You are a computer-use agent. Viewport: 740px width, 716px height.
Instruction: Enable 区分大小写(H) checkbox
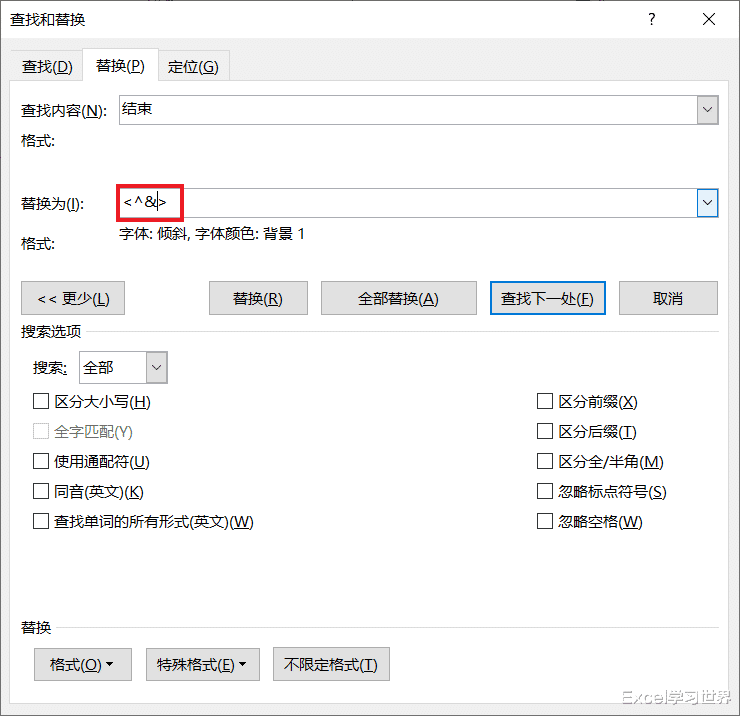[x=41, y=402]
